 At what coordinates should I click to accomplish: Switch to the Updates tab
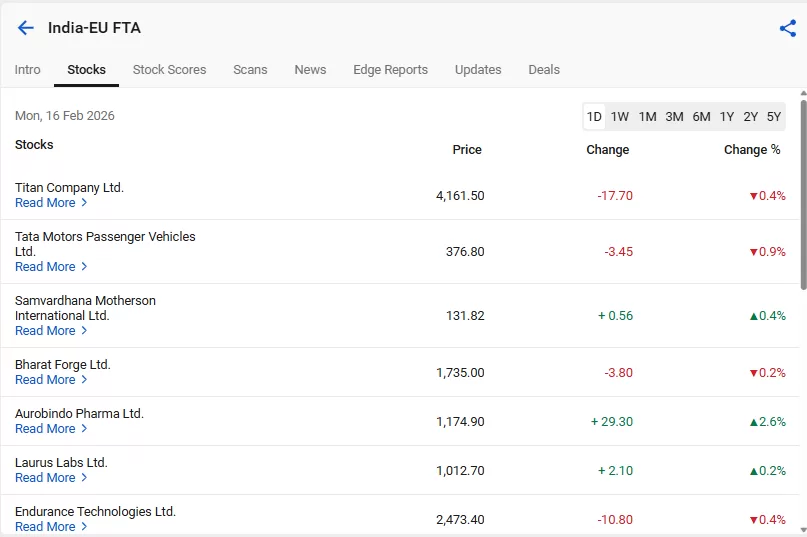[x=478, y=70]
